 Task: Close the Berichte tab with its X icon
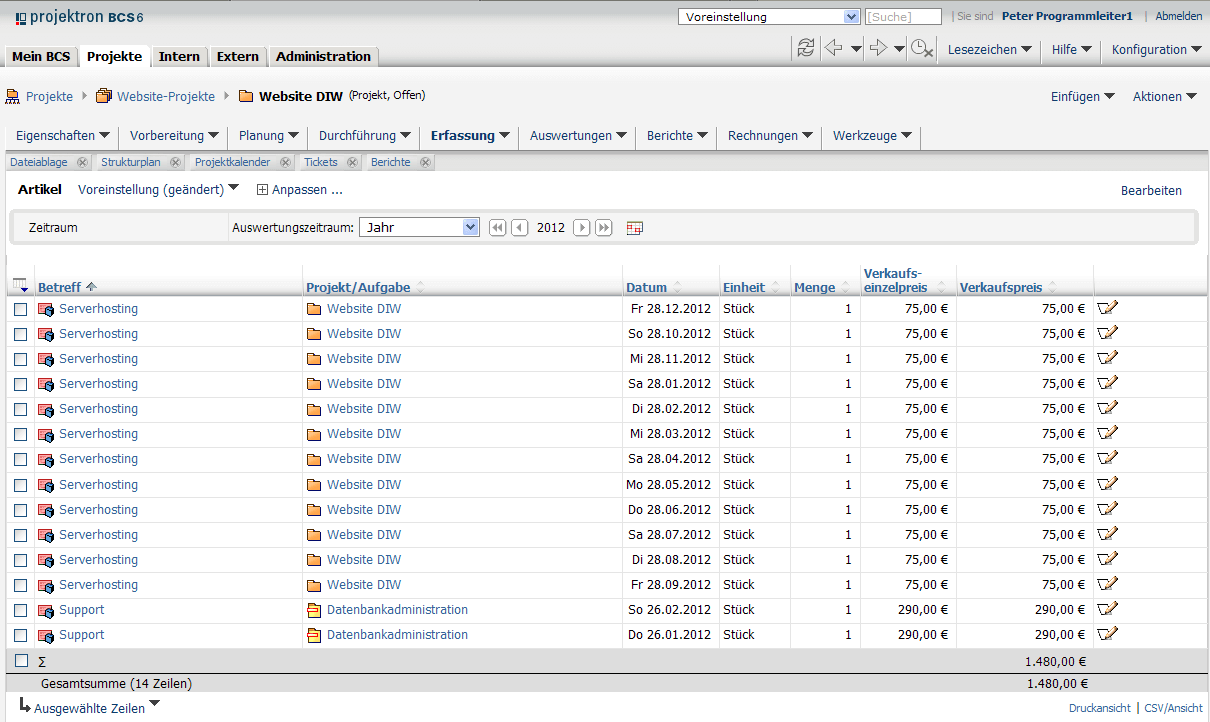point(425,162)
